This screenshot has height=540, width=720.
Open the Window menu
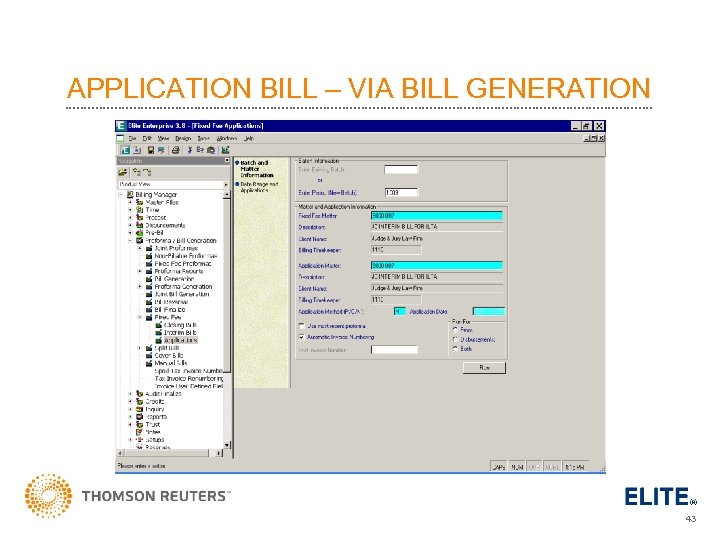coord(227,138)
